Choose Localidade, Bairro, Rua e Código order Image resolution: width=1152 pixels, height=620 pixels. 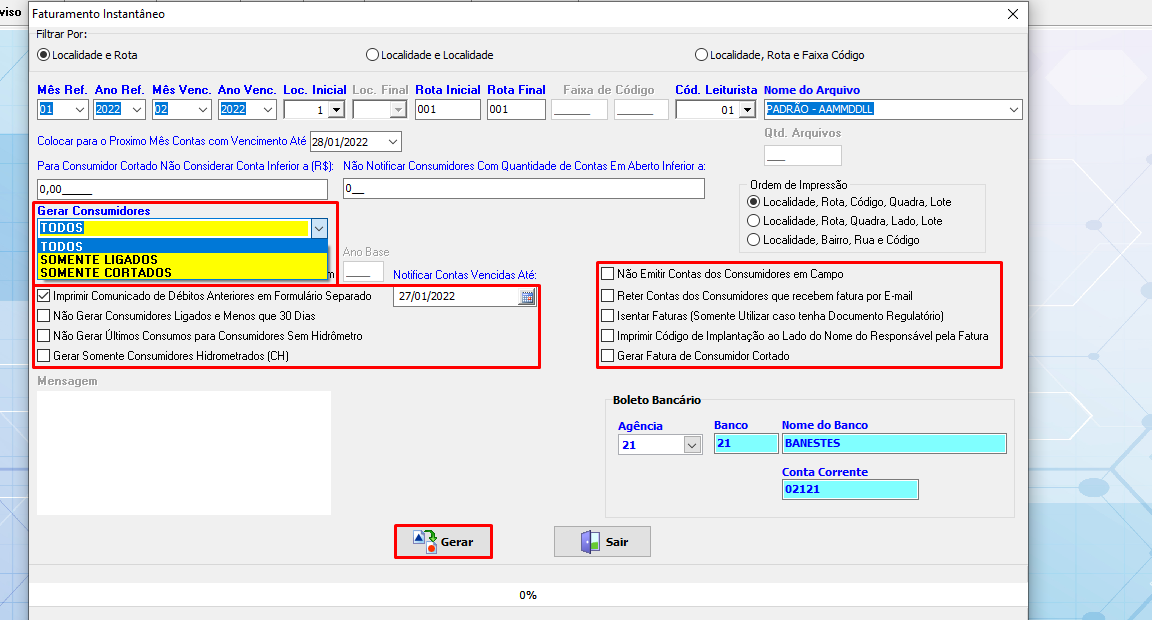754,240
